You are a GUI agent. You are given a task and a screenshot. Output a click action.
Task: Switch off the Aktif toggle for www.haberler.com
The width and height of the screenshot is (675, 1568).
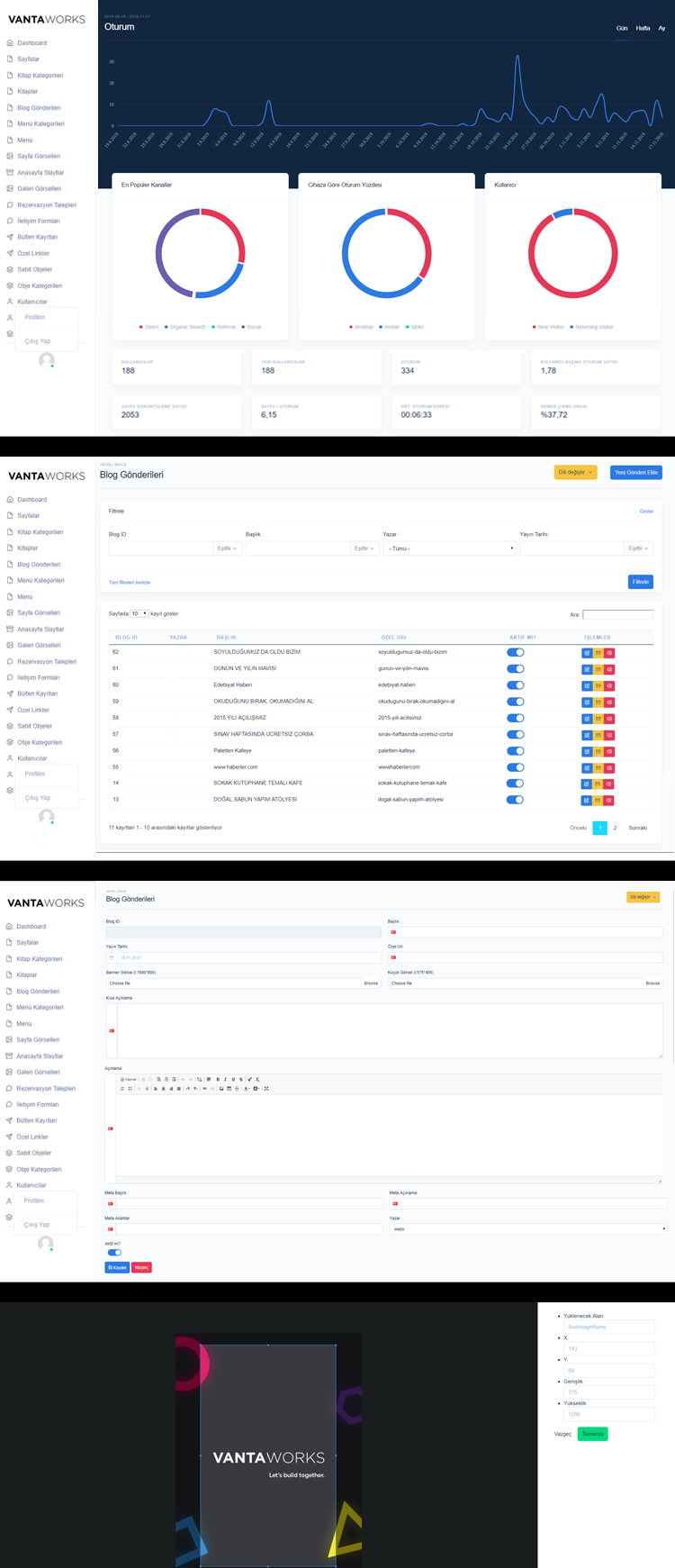coord(515,767)
